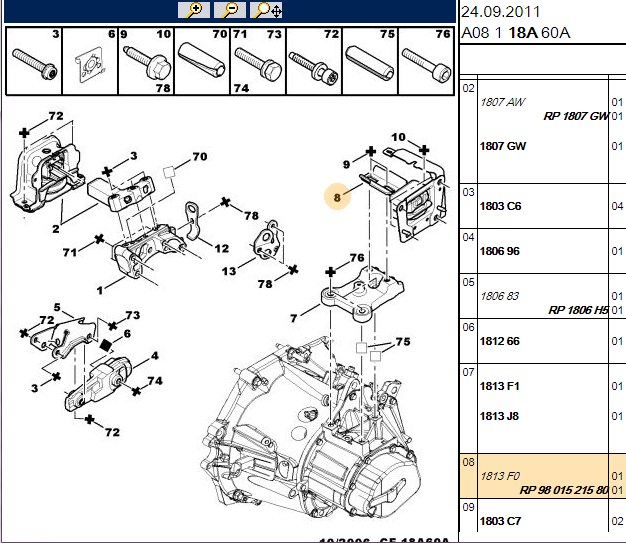Click row index 07 in parts list
This screenshot has width=626, height=543.
tap(468, 373)
